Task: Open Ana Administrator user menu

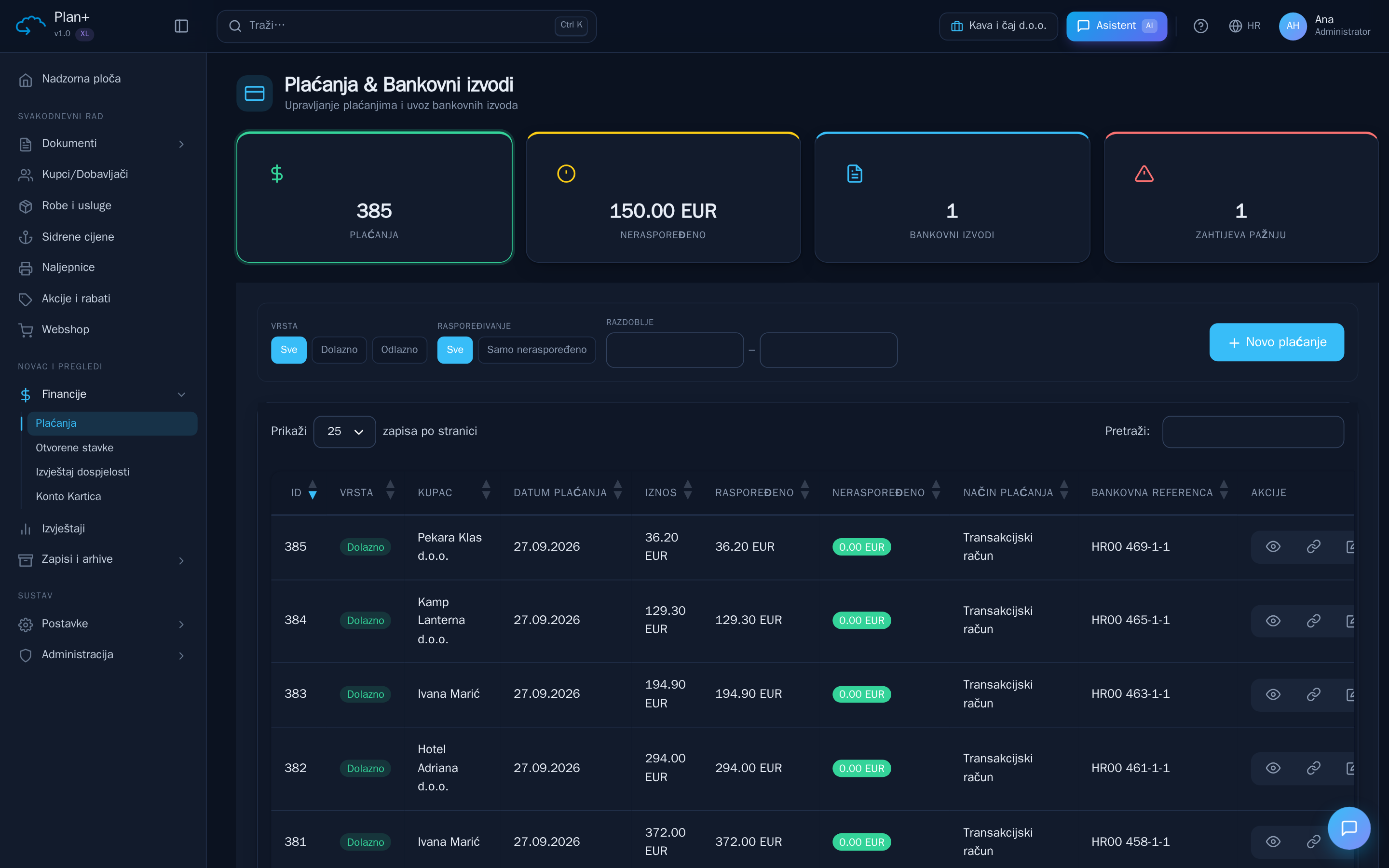Action: [x=1325, y=26]
